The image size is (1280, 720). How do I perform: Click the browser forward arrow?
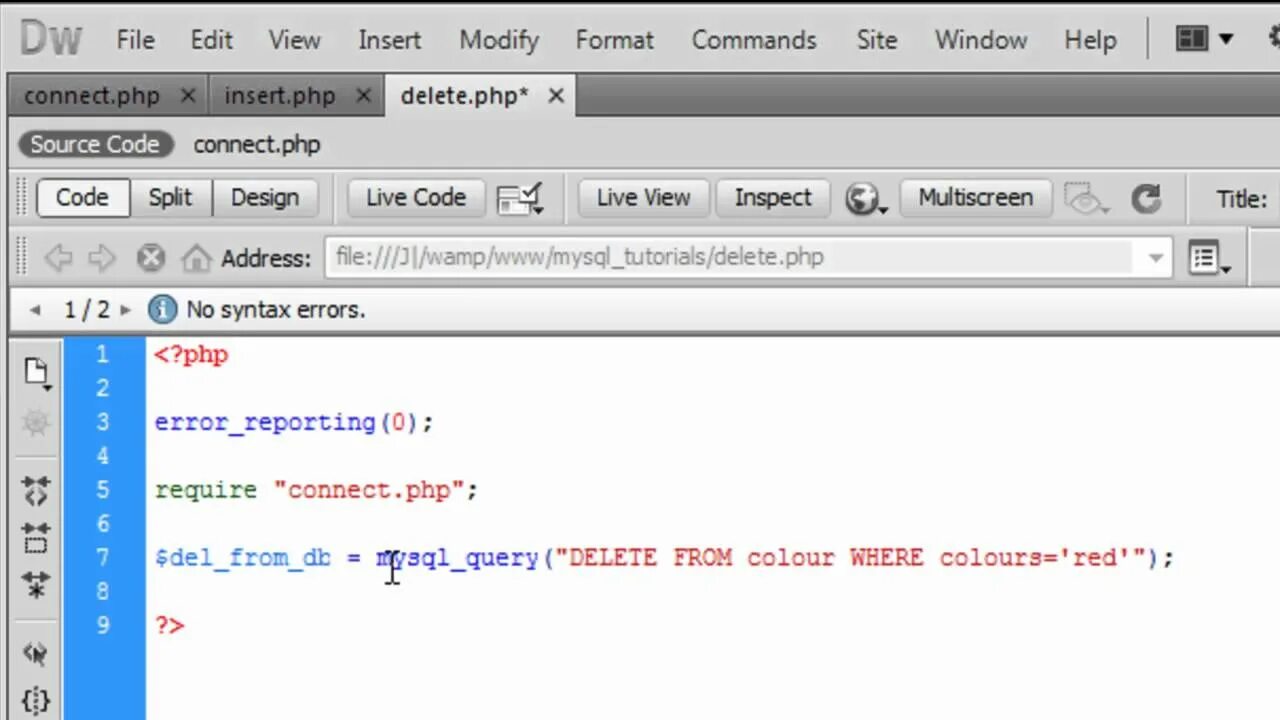coord(102,258)
